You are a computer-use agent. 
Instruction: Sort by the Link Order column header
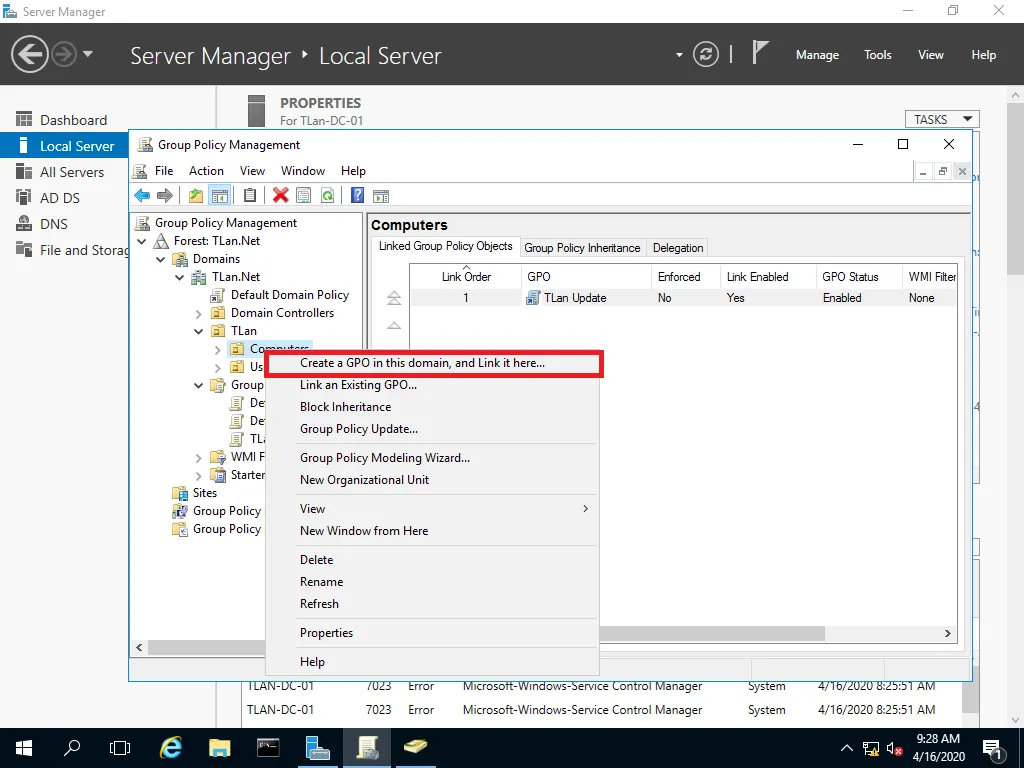click(x=466, y=276)
